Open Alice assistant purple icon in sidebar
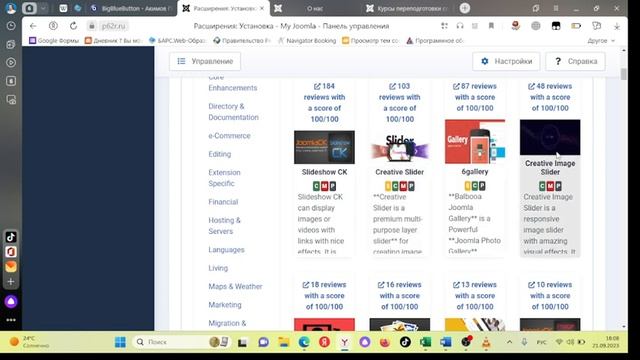Viewport: 640px width, 360px height. (x=11, y=301)
